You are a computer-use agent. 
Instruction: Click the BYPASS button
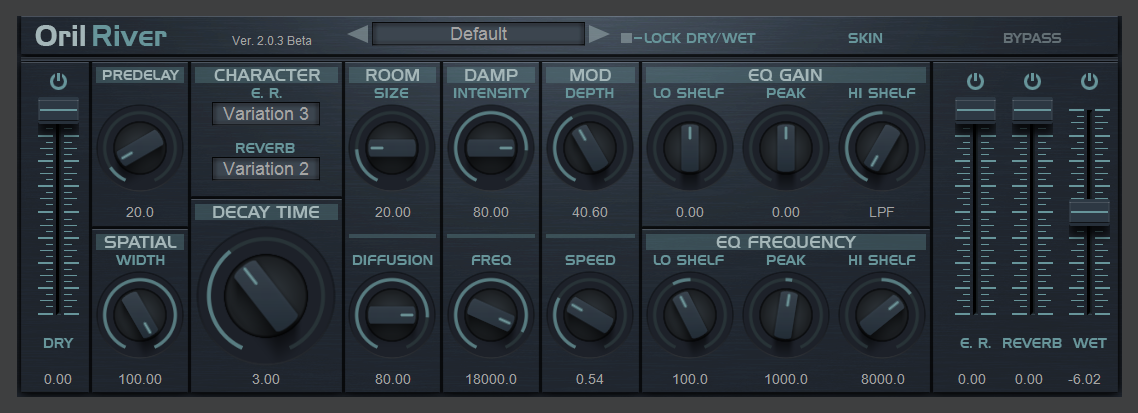click(x=1031, y=38)
